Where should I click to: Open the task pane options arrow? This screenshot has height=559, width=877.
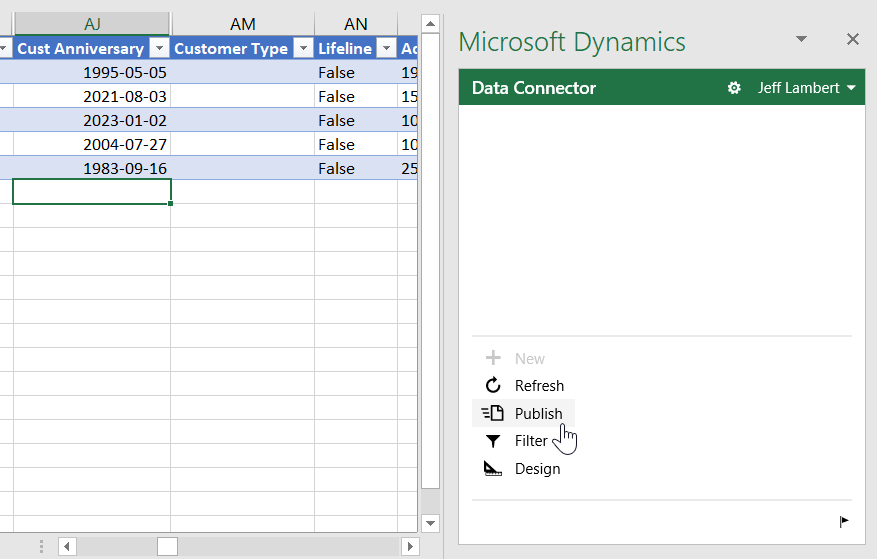pyautogui.click(x=801, y=40)
